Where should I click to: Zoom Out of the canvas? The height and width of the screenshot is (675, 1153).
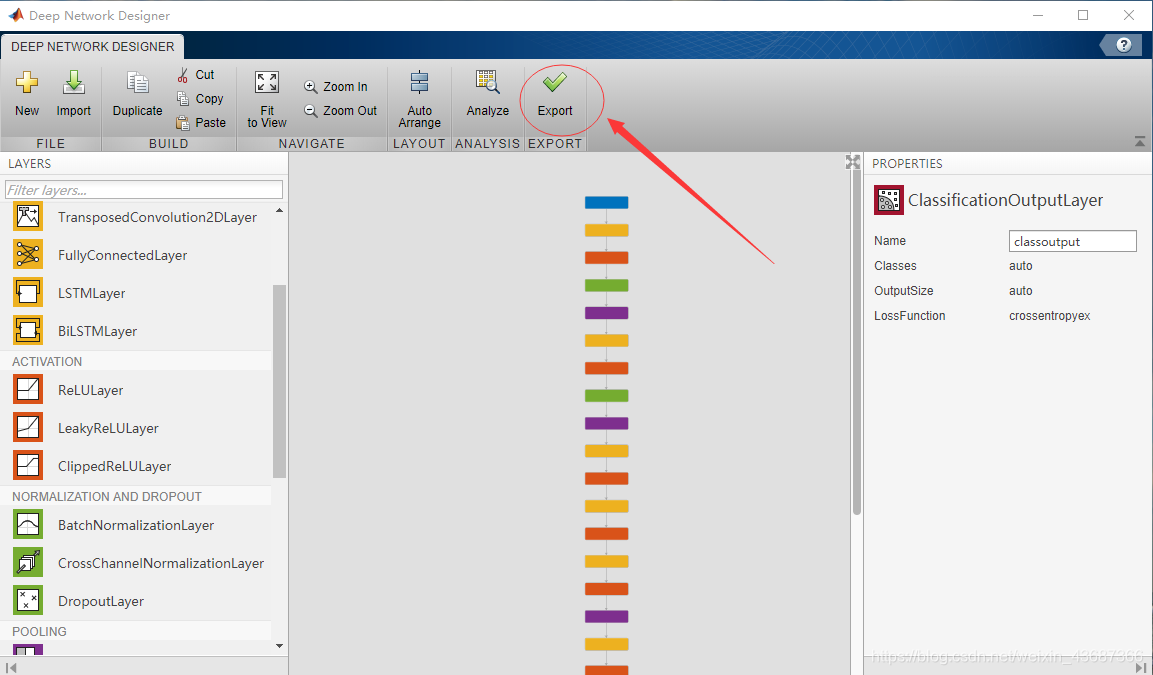click(340, 111)
